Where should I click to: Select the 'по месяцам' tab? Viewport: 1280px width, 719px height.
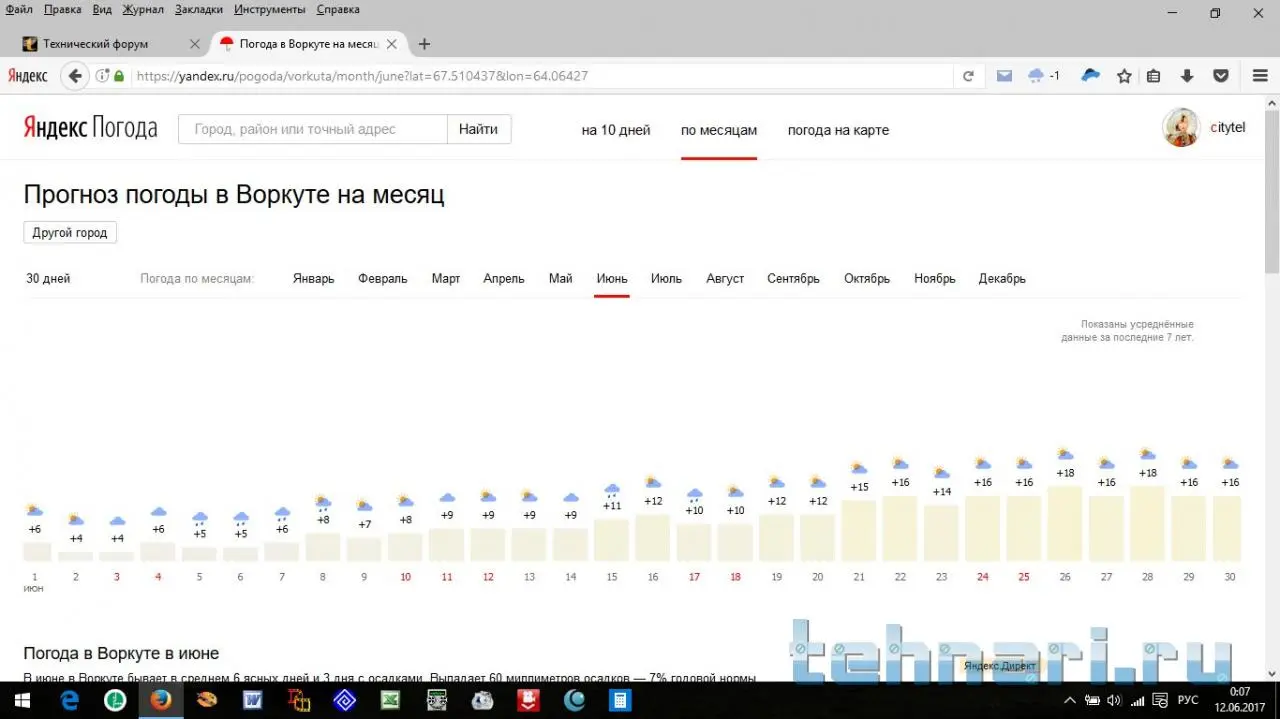coord(719,130)
